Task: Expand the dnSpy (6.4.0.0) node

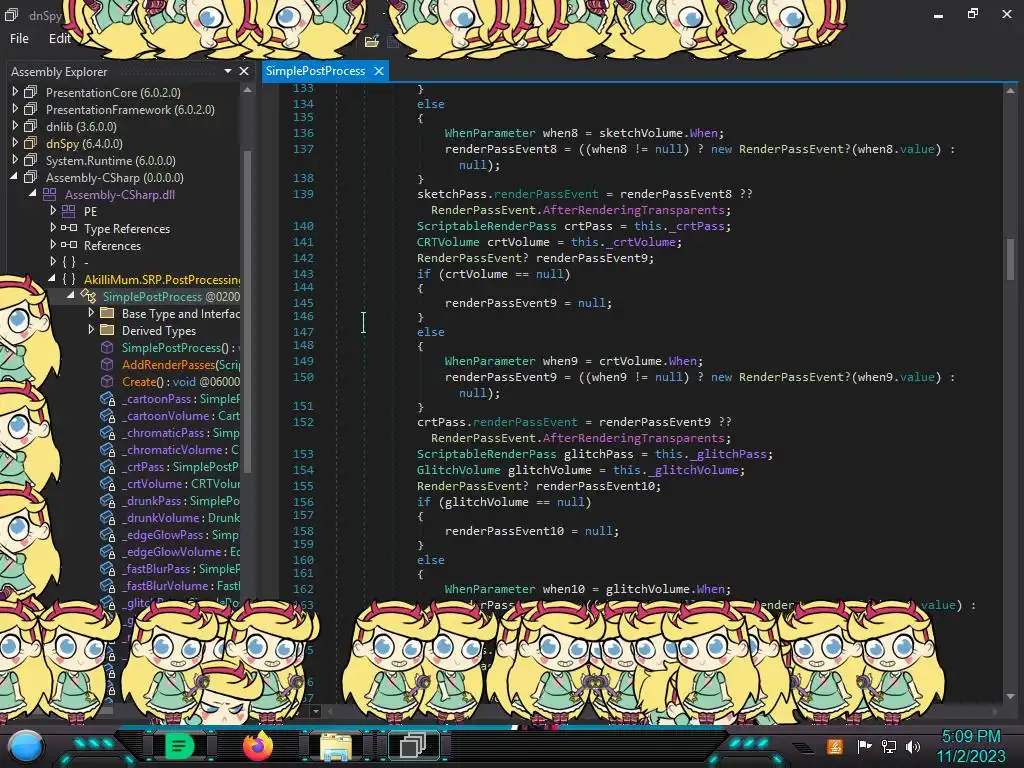Action: (15, 143)
